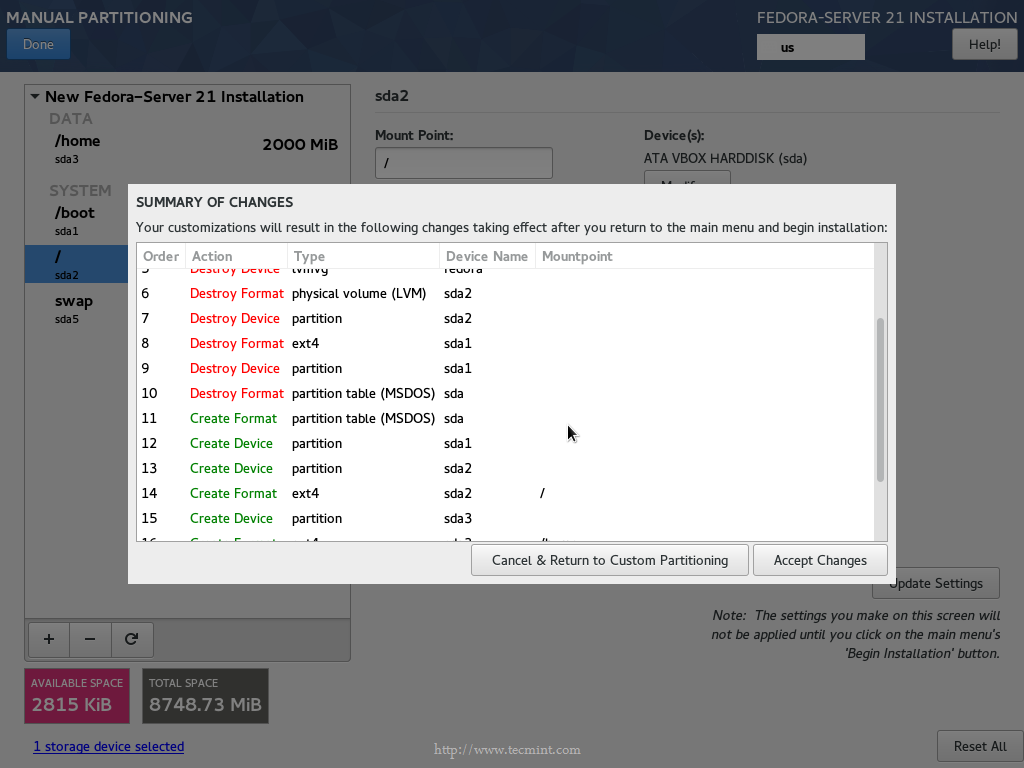Select row 15 Create Device sda3
The width and height of the screenshot is (1024, 768).
point(505,518)
